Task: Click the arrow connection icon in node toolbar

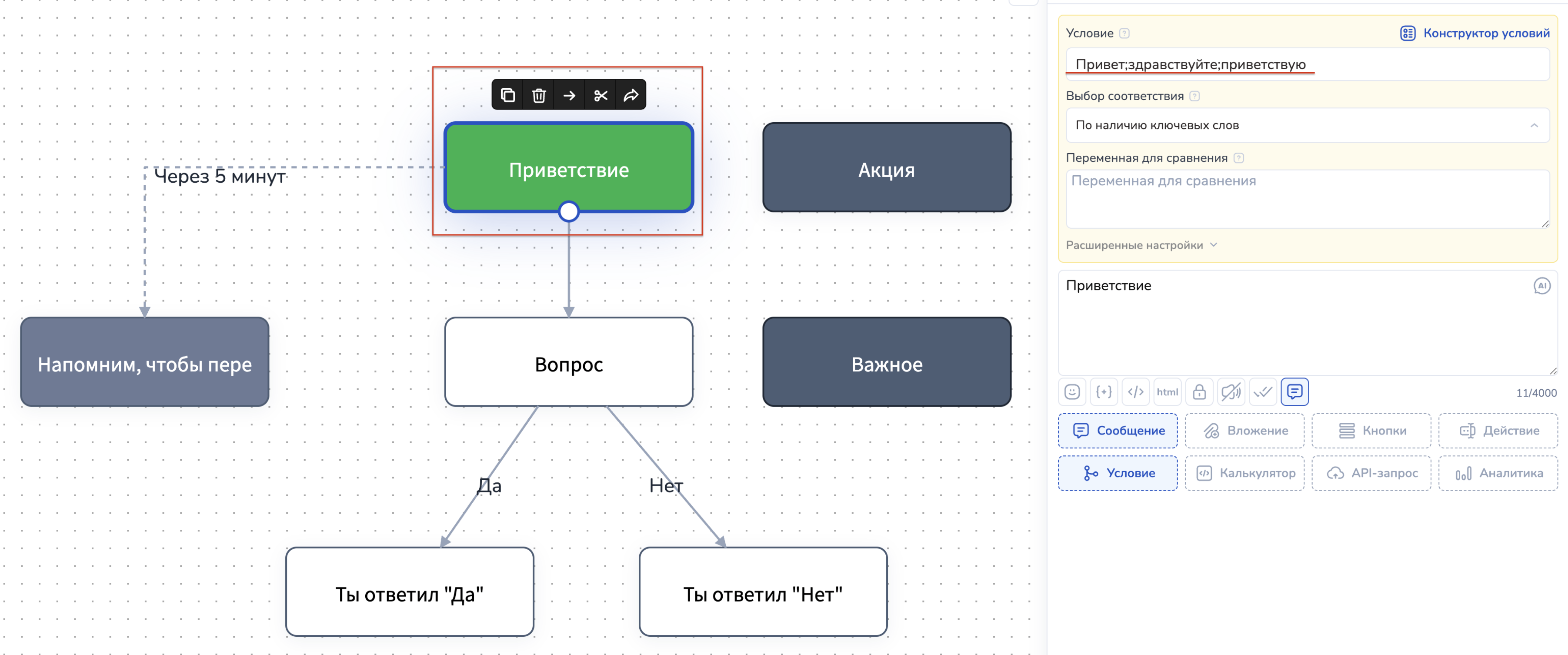Action: (x=570, y=96)
